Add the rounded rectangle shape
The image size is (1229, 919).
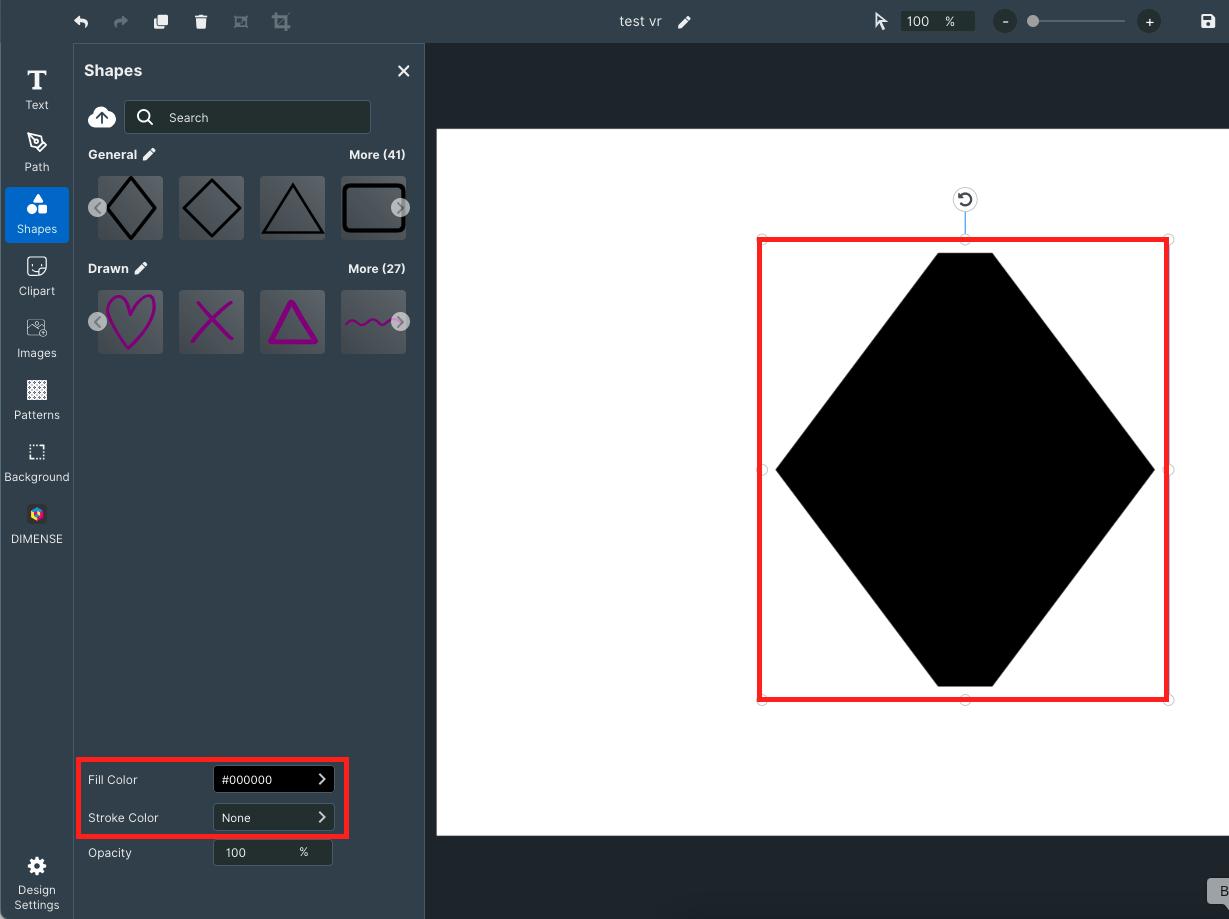(374, 208)
